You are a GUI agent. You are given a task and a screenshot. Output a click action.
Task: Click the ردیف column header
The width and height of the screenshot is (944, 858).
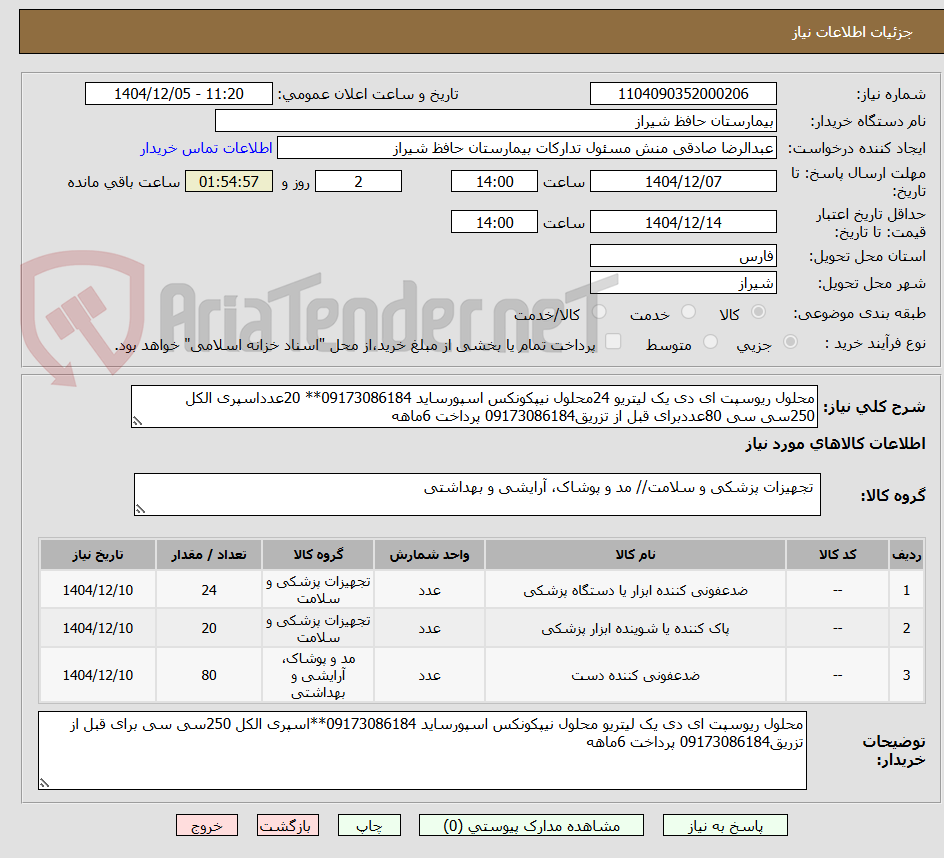(907, 555)
